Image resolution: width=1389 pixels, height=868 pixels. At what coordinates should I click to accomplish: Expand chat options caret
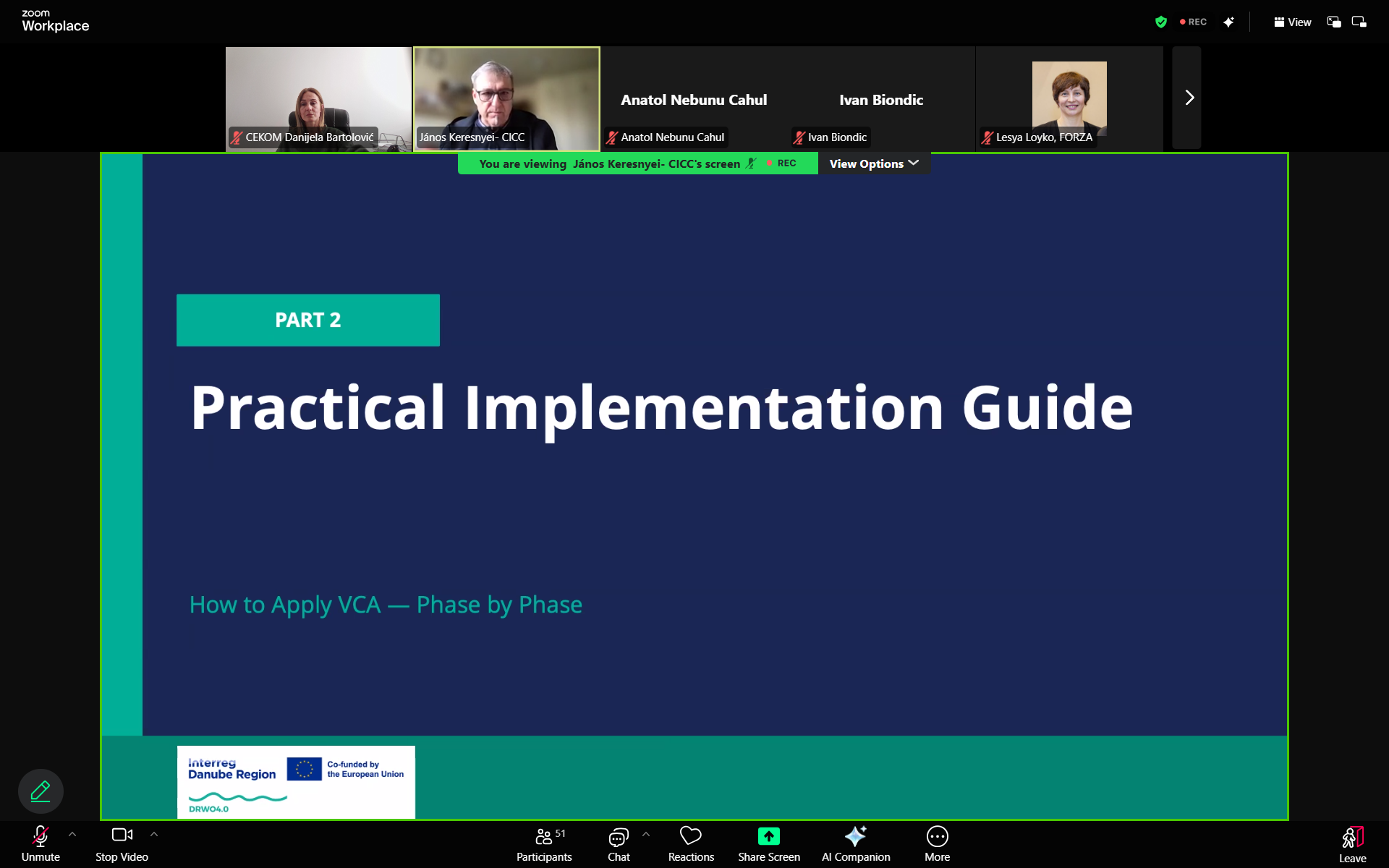click(x=646, y=834)
